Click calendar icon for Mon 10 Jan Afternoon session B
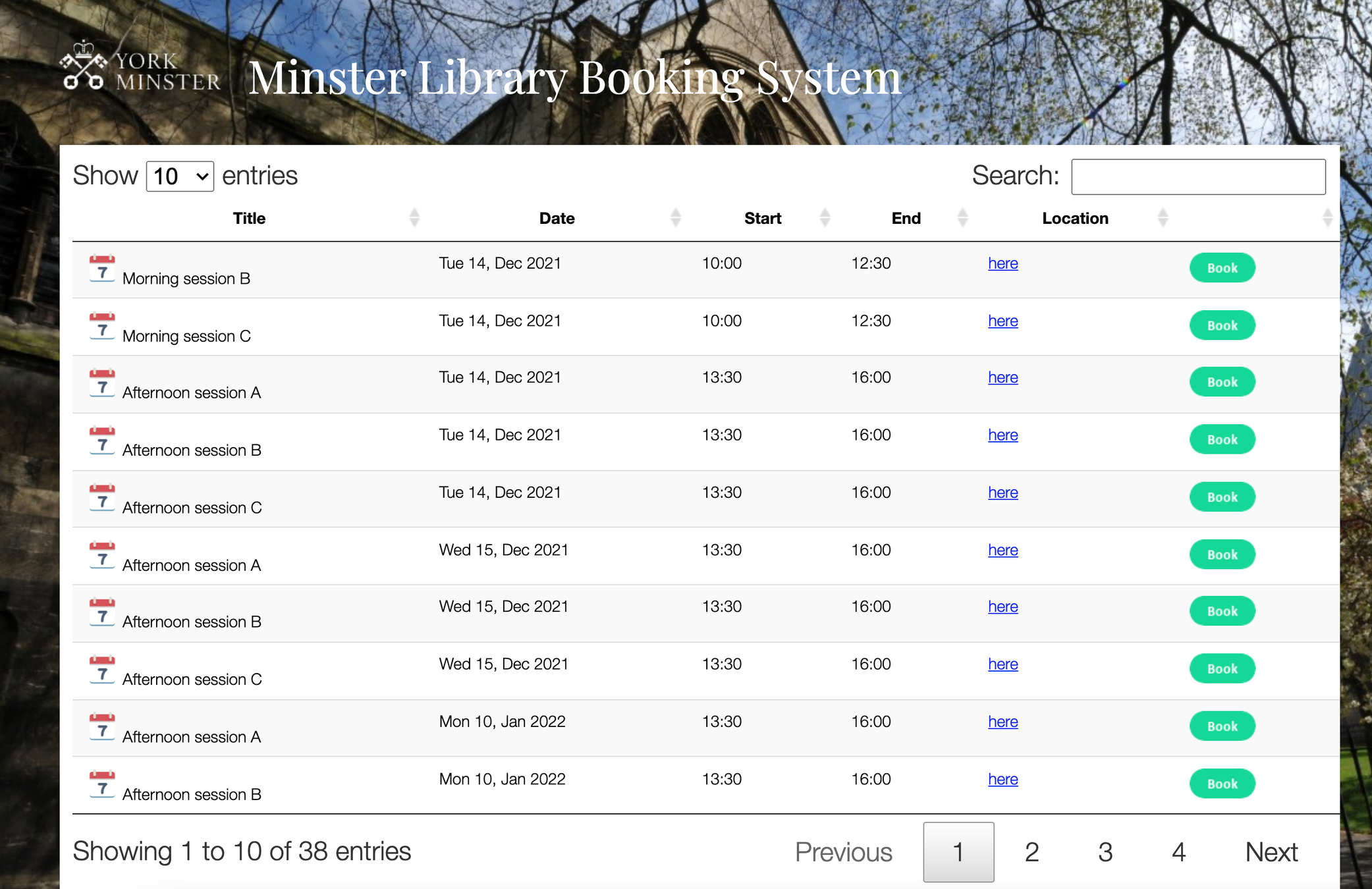Viewport: 1372px width, 889px height. [x=102, y=784]
